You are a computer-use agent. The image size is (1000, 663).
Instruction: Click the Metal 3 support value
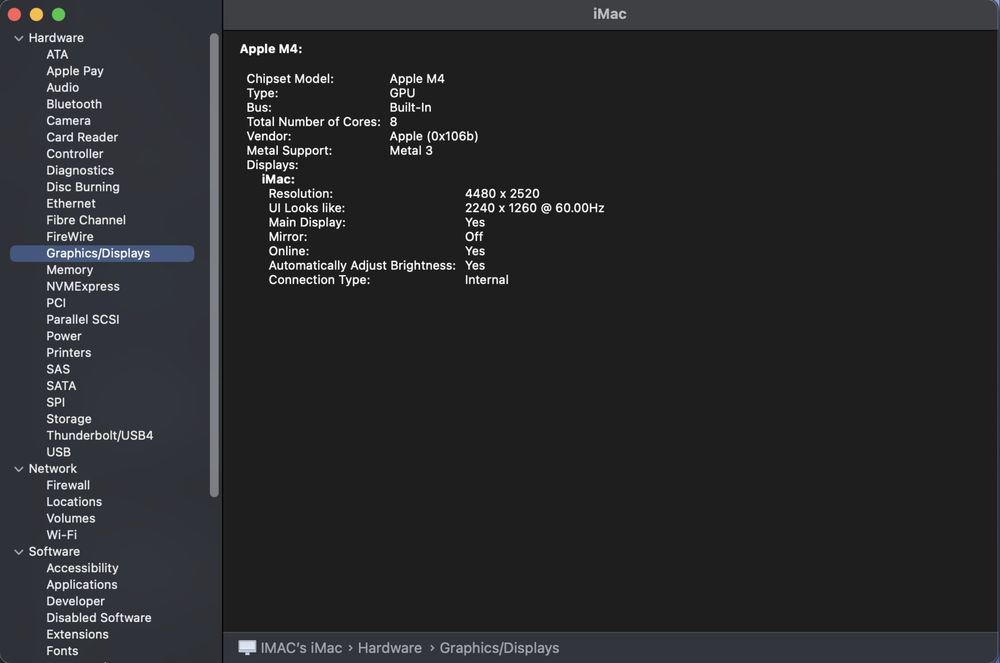click(411, 151)
